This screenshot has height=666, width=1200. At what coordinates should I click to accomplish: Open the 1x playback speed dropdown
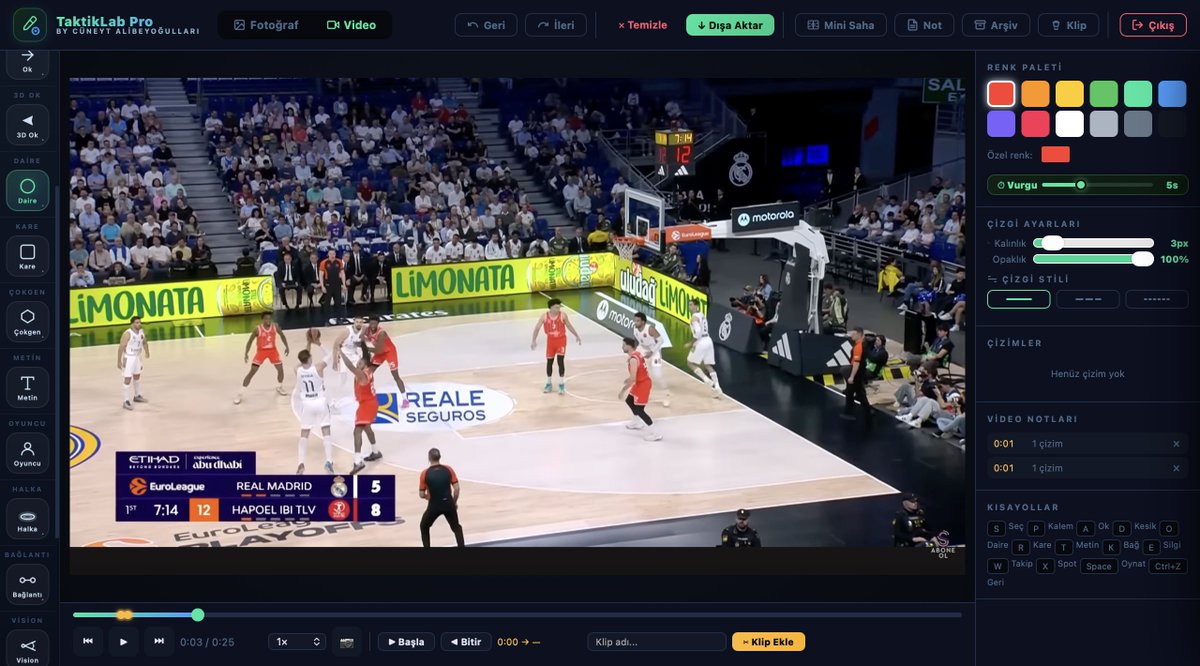[297, 642]
